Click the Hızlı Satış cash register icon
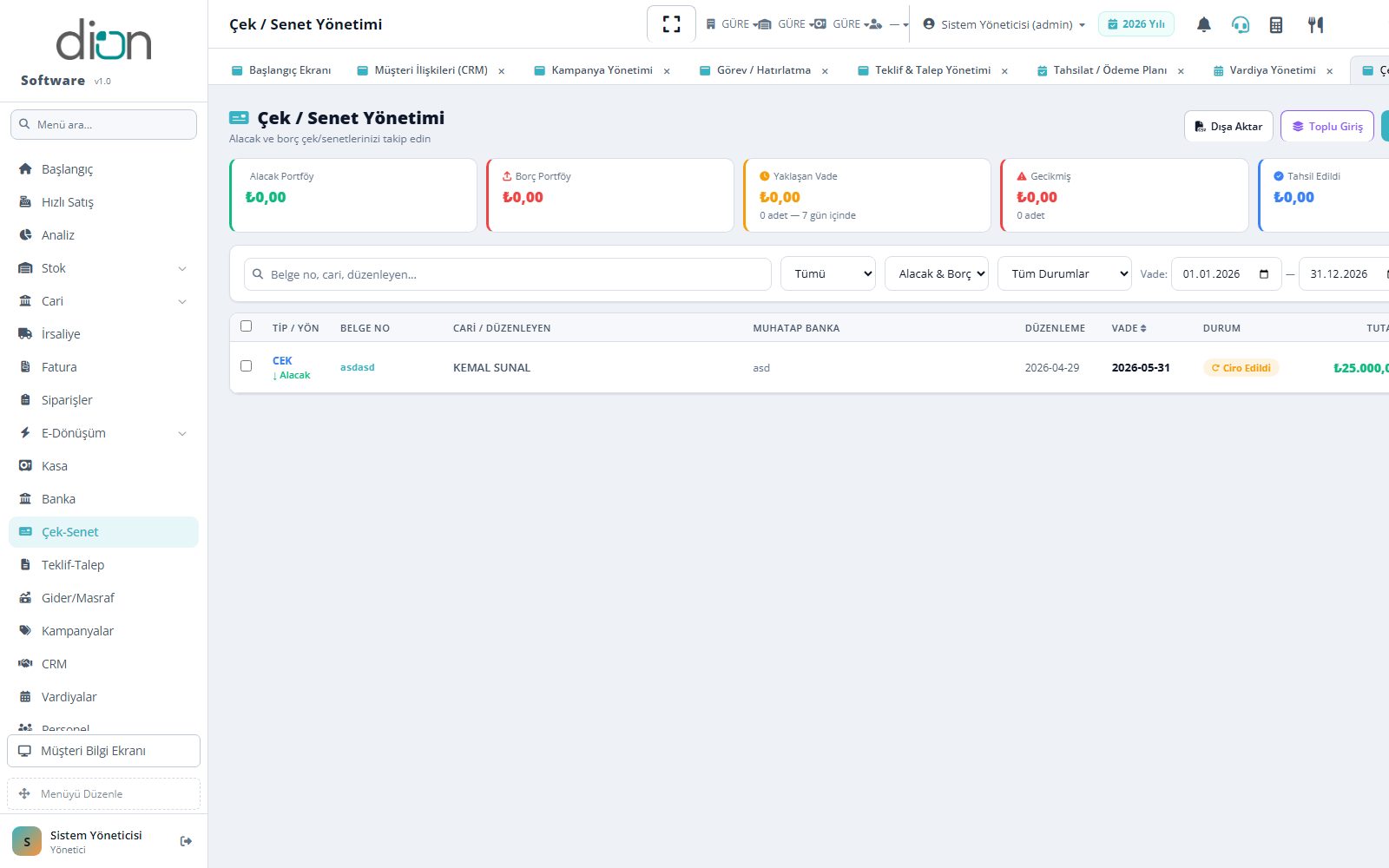 tap(25, 202)
